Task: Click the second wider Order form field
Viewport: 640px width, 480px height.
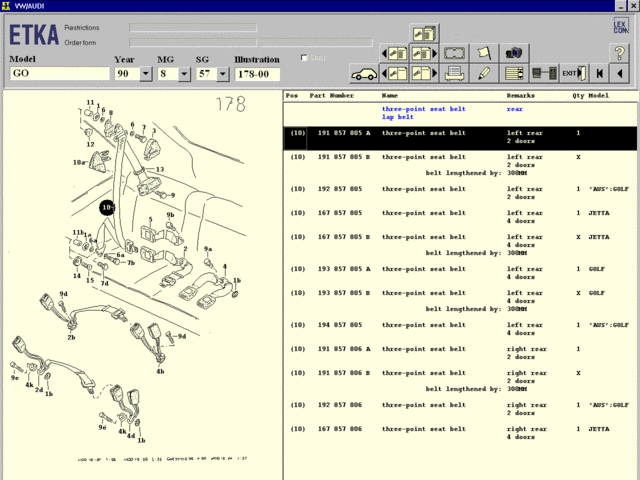Action: pos(316,42)
